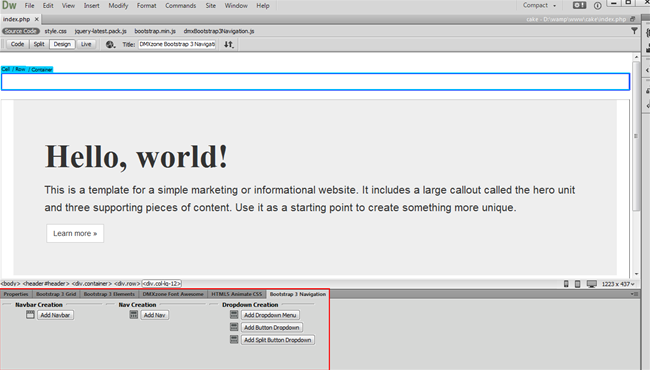Click the Add Dropdown Menu button
Screen dimensions: 650x370
pyautogui.click(x=270, y=315)
